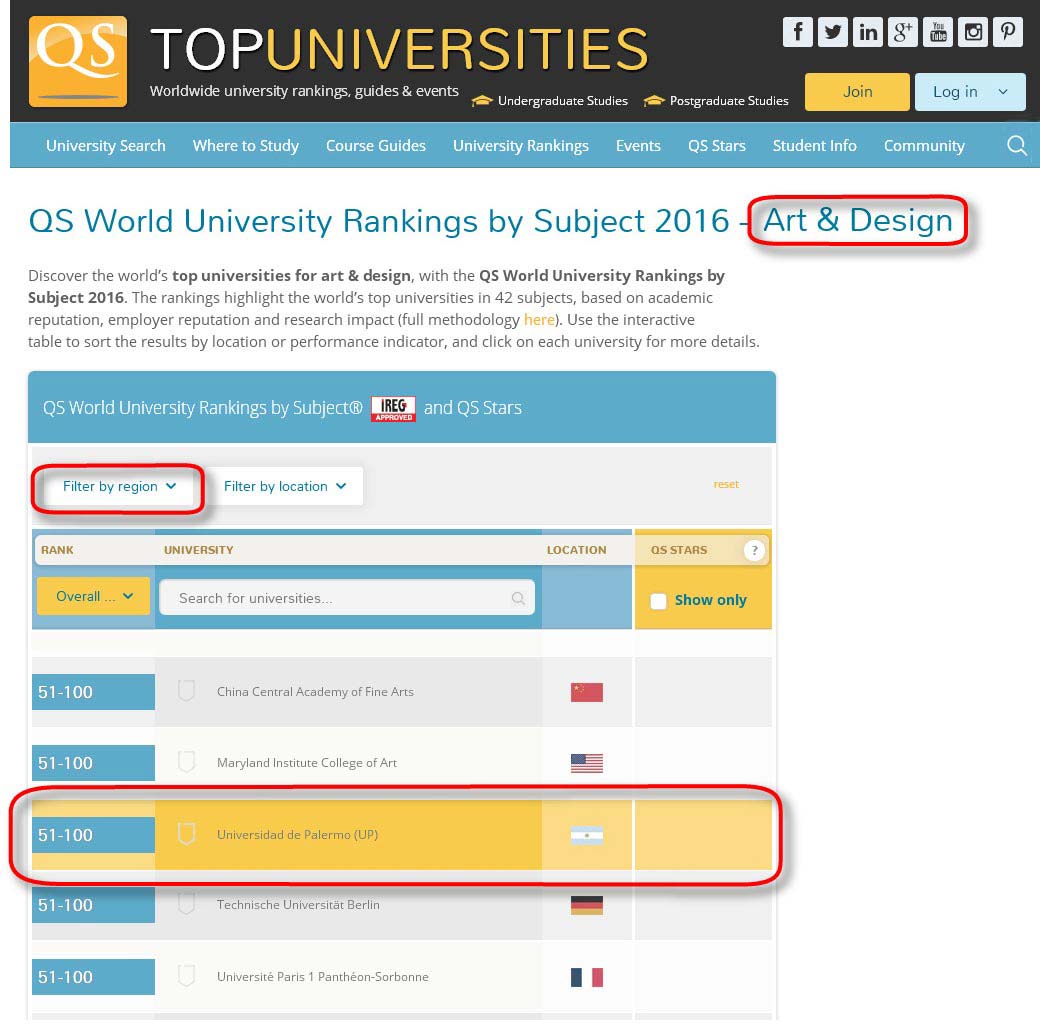Open the Facebook social icon
Screen dimensions: 1040x1033
coord(798,32)
